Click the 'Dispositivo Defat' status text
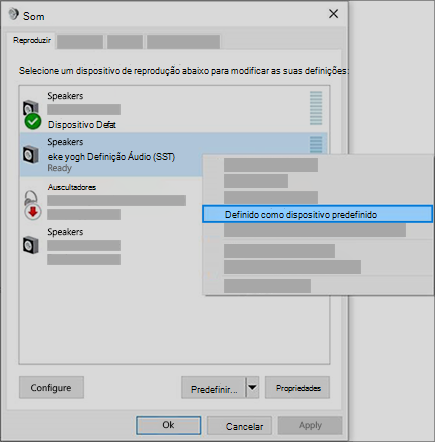Viewport: 435px width, 442px height. (82, 125)
